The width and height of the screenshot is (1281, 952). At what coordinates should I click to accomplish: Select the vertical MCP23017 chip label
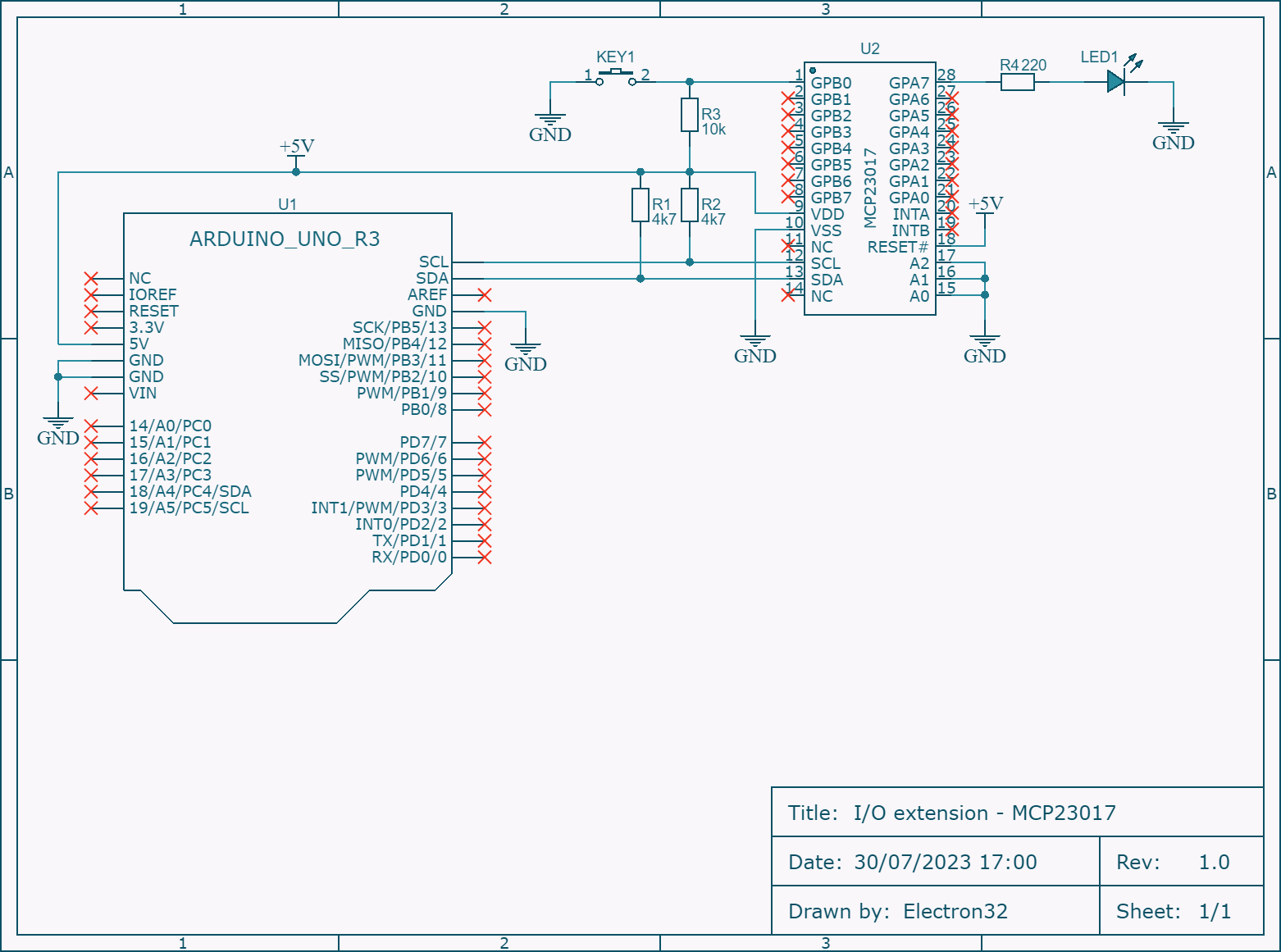(x=870, y=189)
